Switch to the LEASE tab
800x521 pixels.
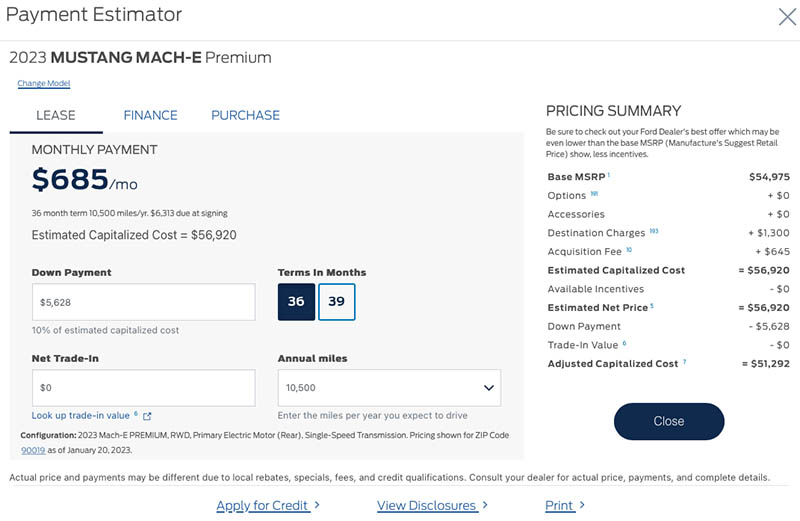click(x=56, y=115)
